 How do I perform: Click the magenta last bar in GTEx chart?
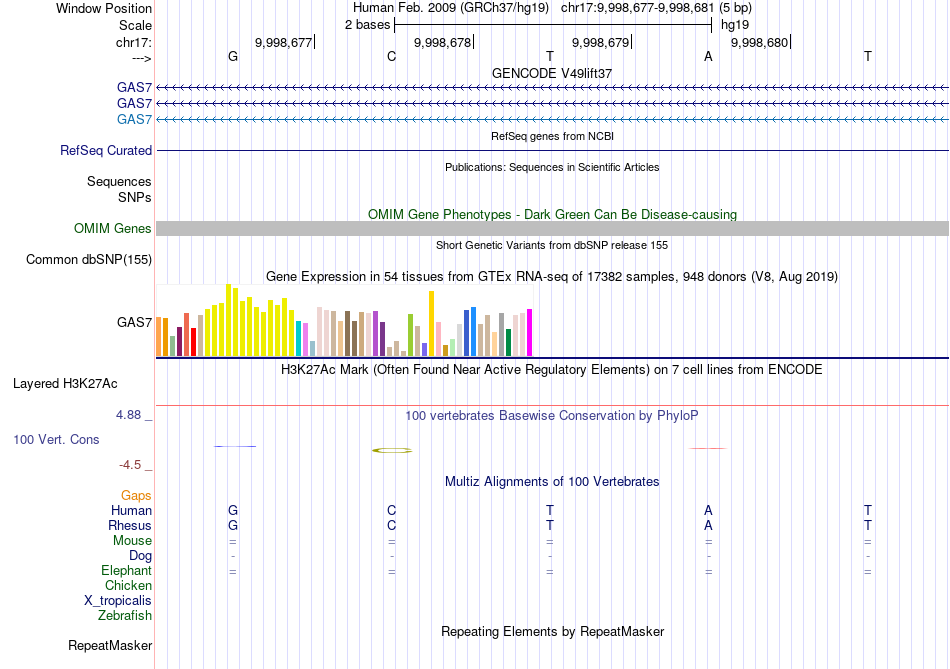click(x=530, y=333)
